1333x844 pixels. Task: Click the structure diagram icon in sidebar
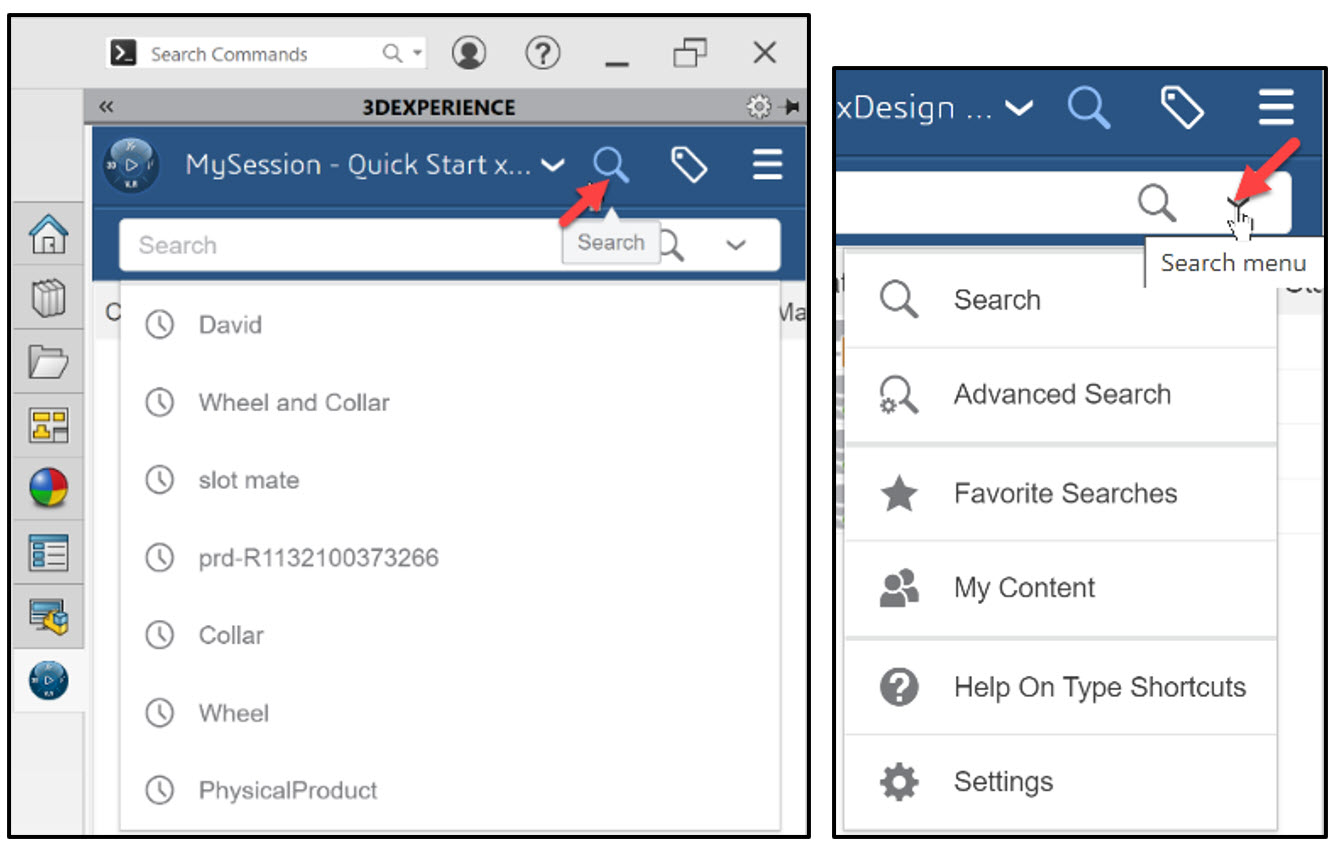point(48,426)
